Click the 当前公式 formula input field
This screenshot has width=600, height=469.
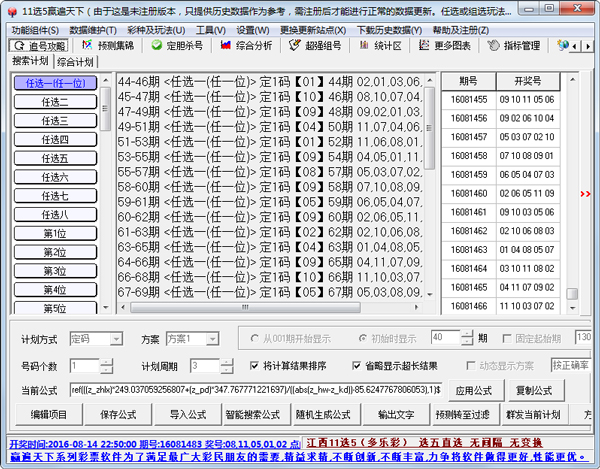[x=256, y=390]
